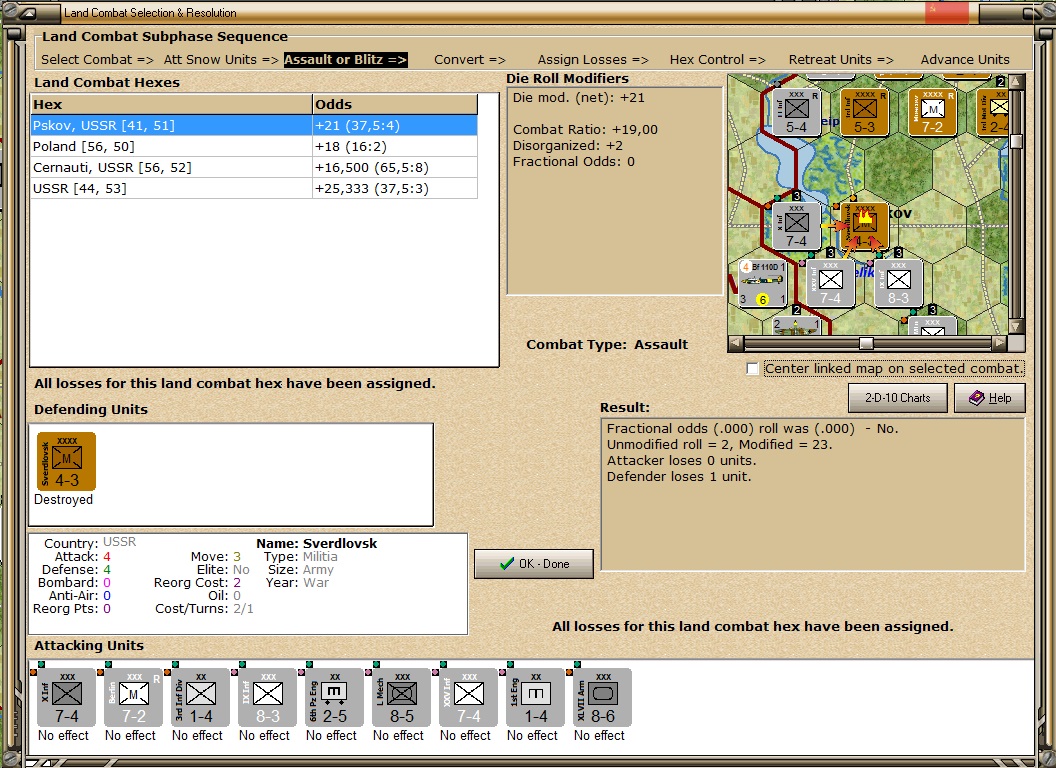Open the 2-D-10 Charts
Image resolution: width=1056 pixels, height=768 pixels.
click(897, 398)
